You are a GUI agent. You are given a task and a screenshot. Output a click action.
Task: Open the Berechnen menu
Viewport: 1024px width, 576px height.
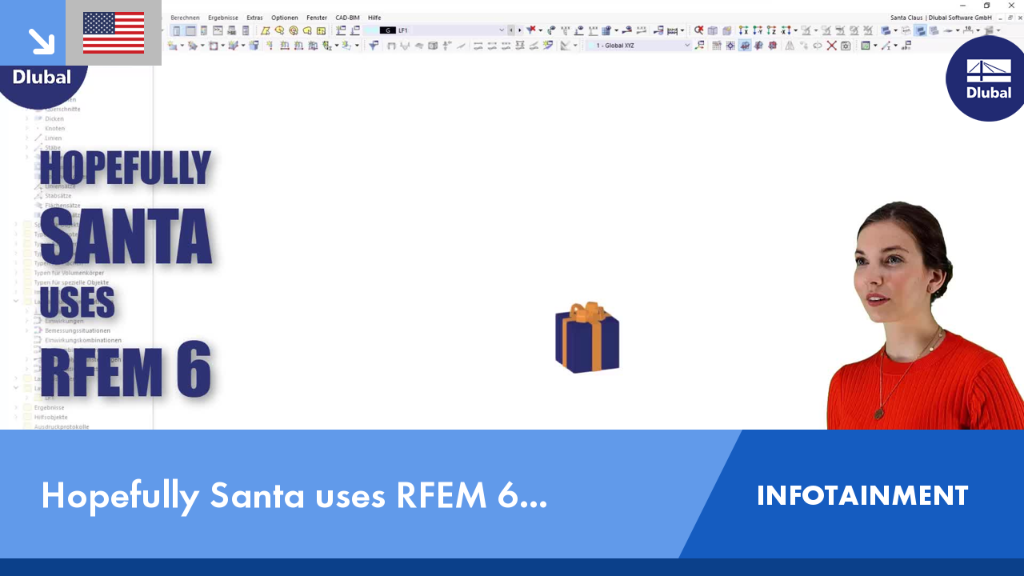185,18
